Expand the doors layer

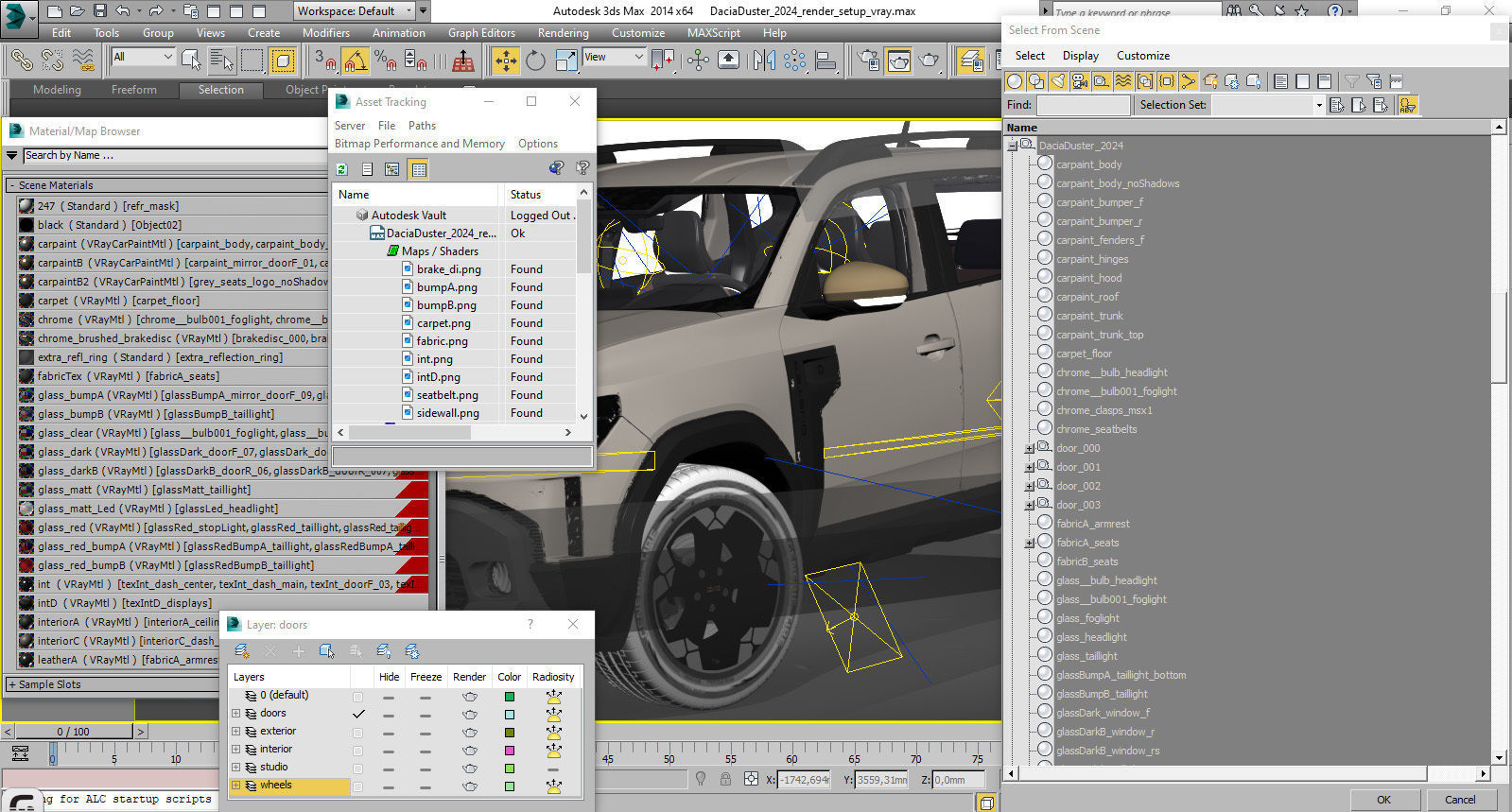(x=236, y=714)
